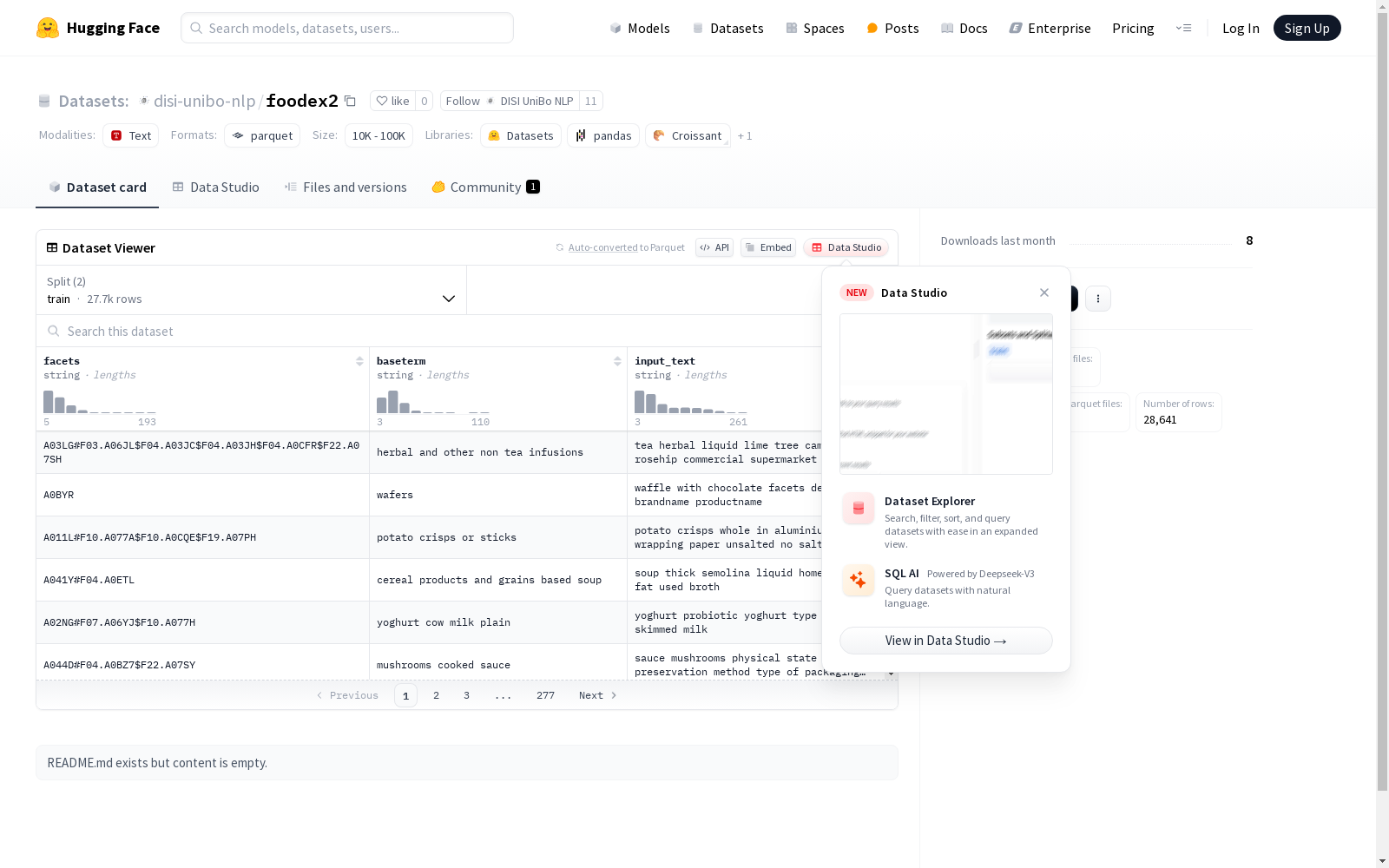Click the Log In link
1389x868 pixels.
coord(1241,28)
